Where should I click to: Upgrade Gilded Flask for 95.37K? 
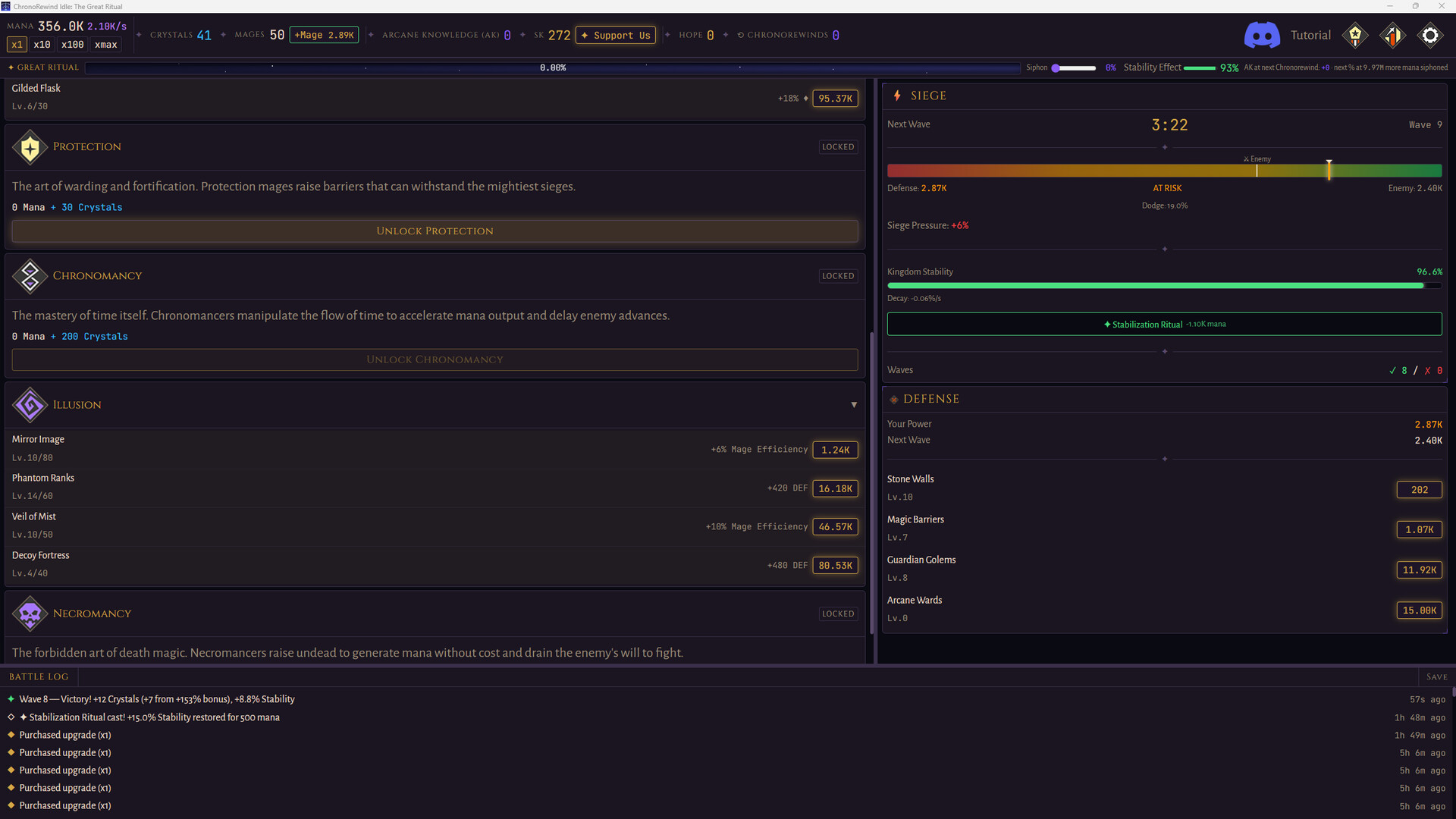click(x=835, y=99)
